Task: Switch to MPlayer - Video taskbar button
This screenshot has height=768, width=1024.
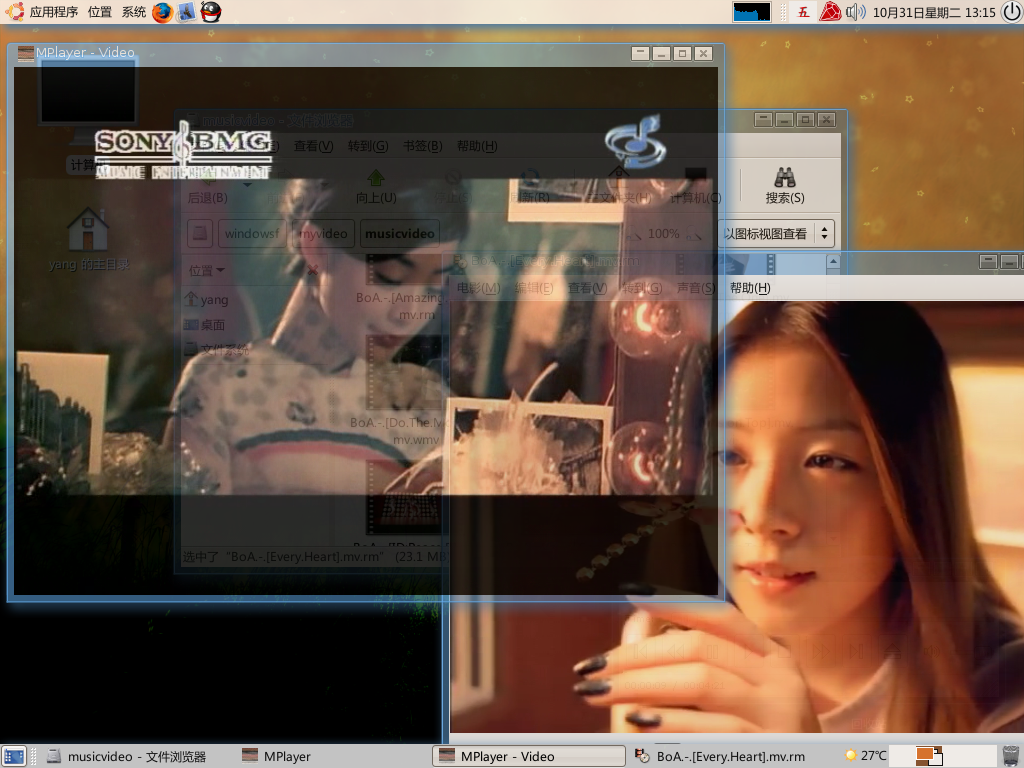Action: [x=528, y=756]
